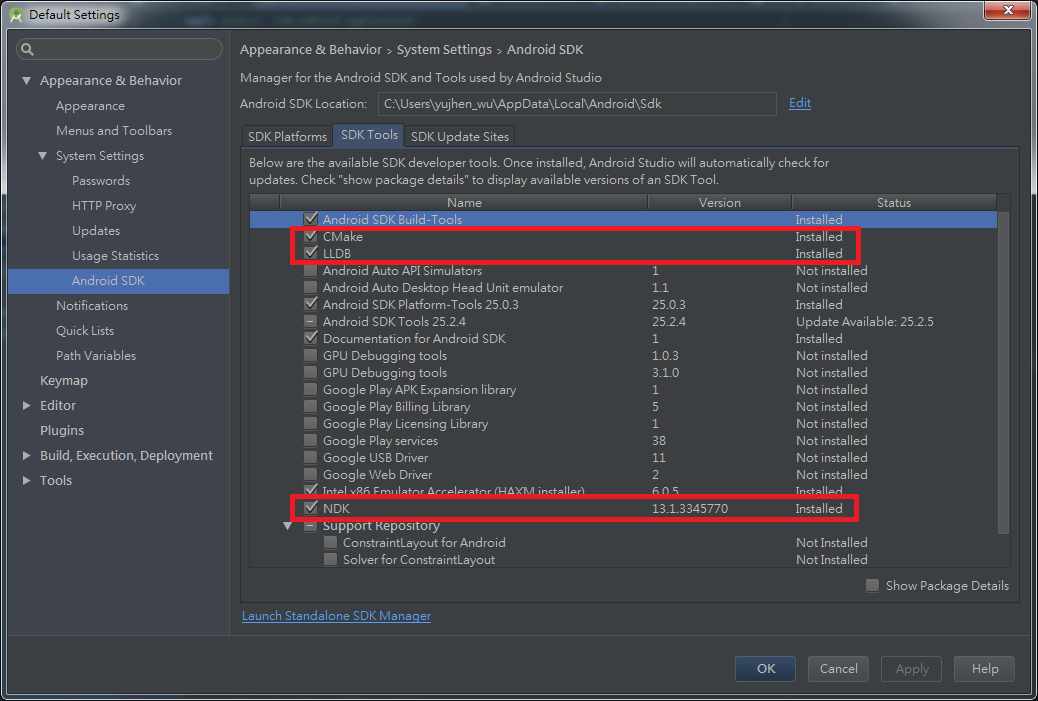This screenshot has width=1038, height=701.
Task: Open Menus and Toolbars settings
Action: click(x=114, y=130)
